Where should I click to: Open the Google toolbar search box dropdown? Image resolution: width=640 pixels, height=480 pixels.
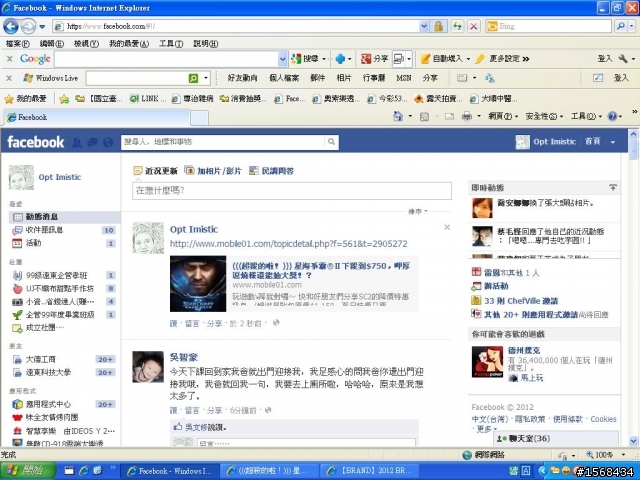click(282, 59)
